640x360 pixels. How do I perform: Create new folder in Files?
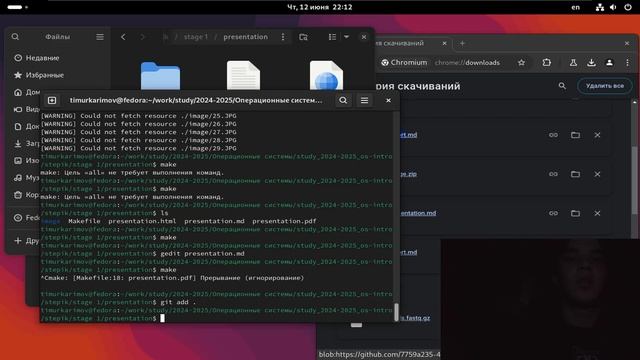click(x=303, y=37)
